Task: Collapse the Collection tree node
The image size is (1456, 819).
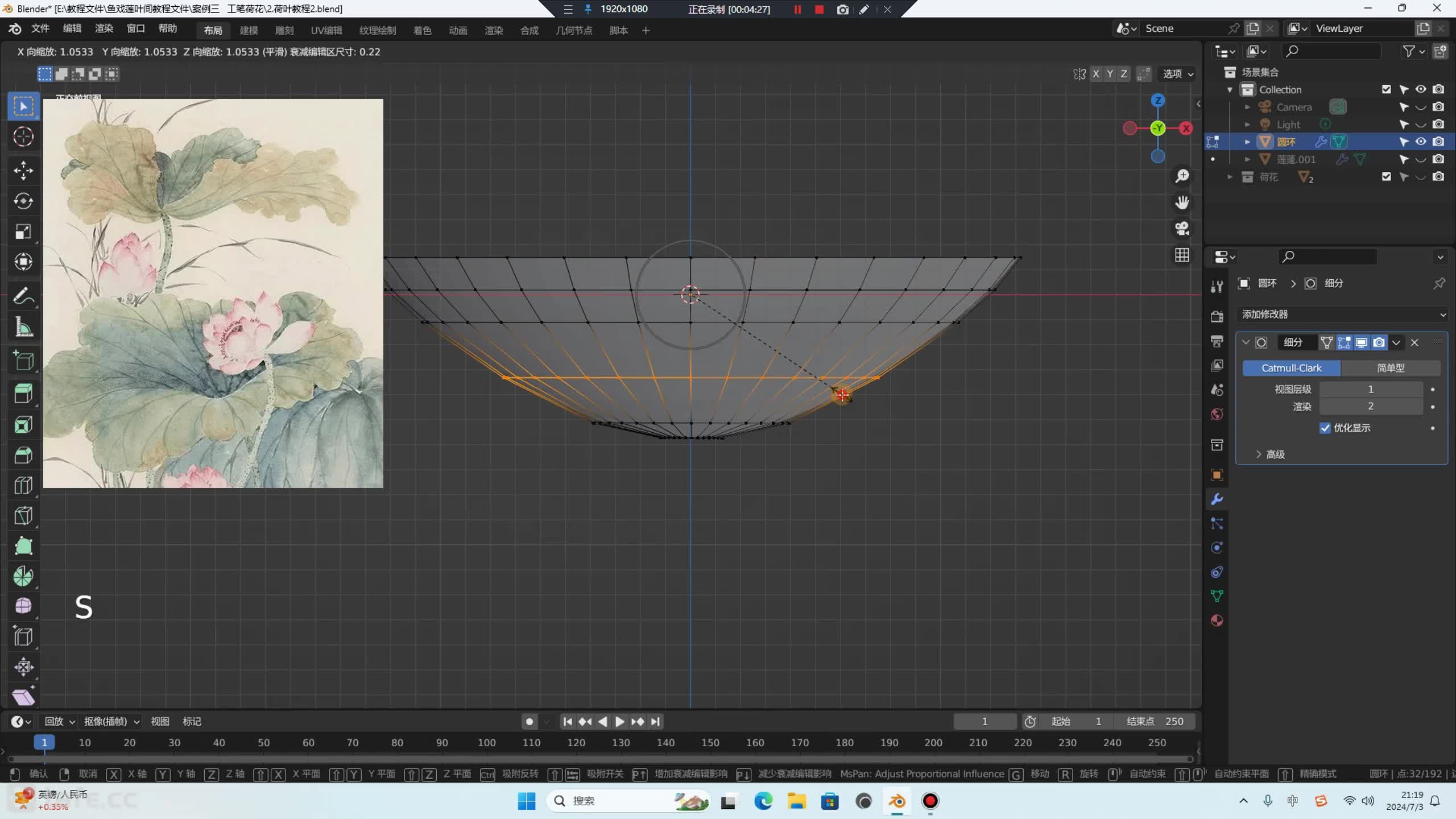Action: pos(1230,90)
